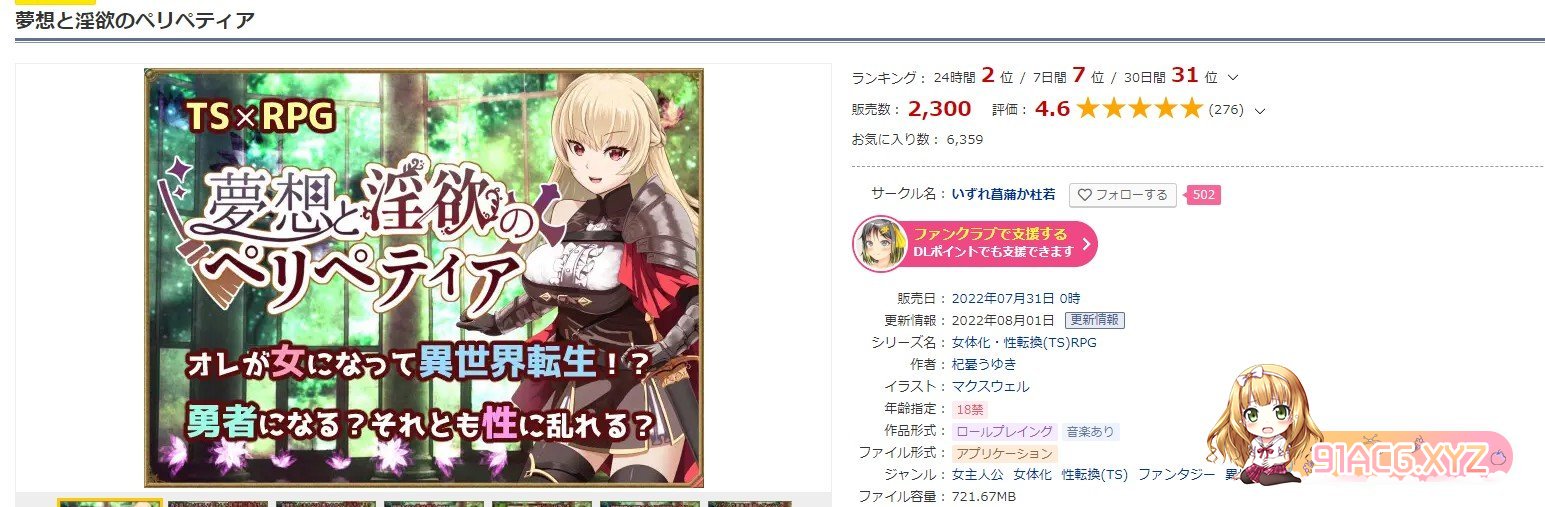Screen dimensions: 1545x507
Task: Open author link 杞憂うゆき
Action: [984, 364]
